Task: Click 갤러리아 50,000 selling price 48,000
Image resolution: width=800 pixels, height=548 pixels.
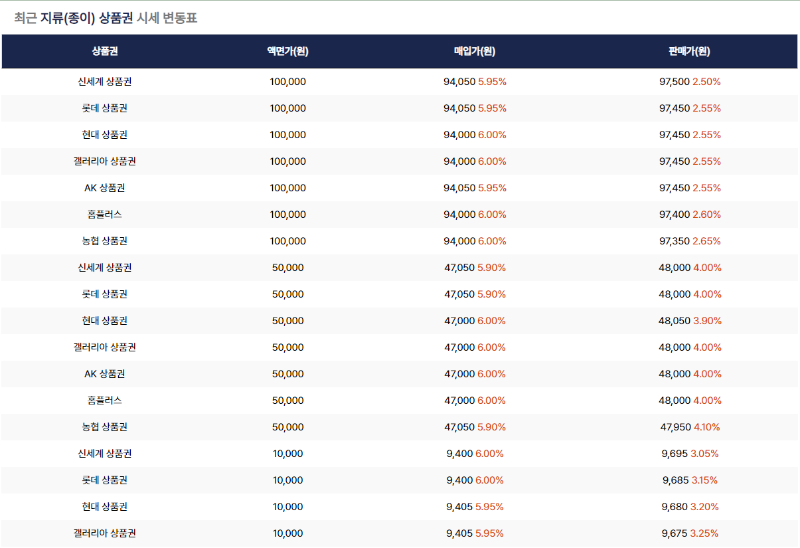Action: click(674, 347)
